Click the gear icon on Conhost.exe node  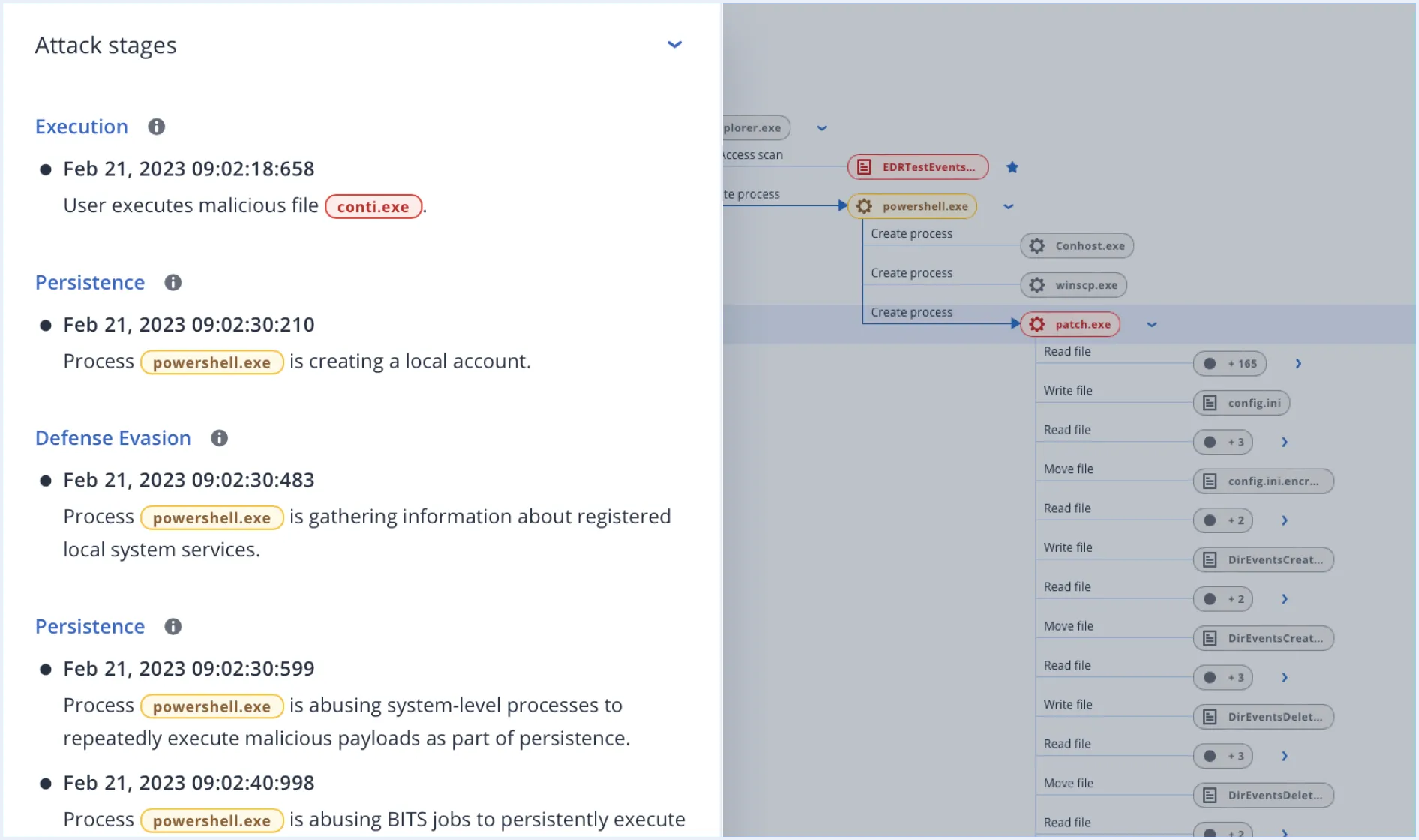[x=1037, y=245]
